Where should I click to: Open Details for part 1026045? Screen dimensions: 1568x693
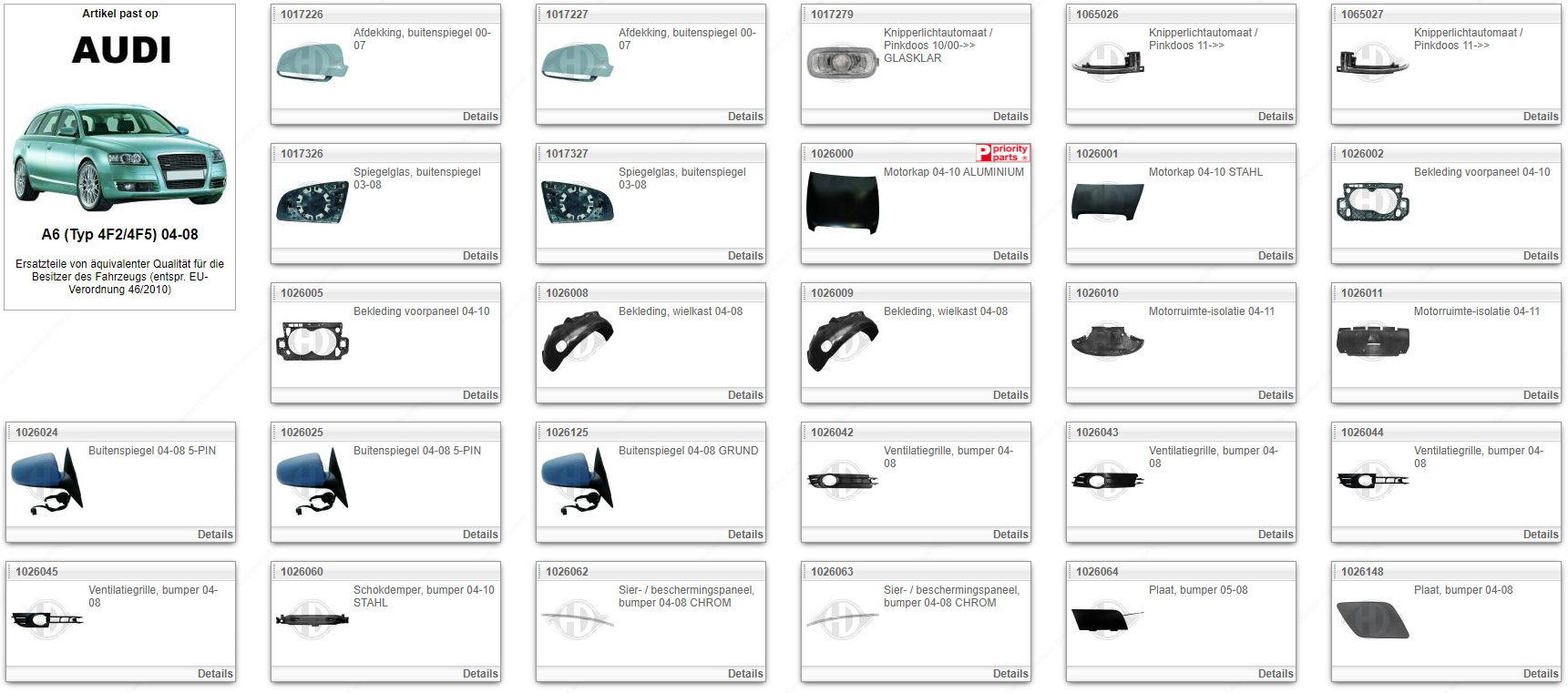click(215, 674)
